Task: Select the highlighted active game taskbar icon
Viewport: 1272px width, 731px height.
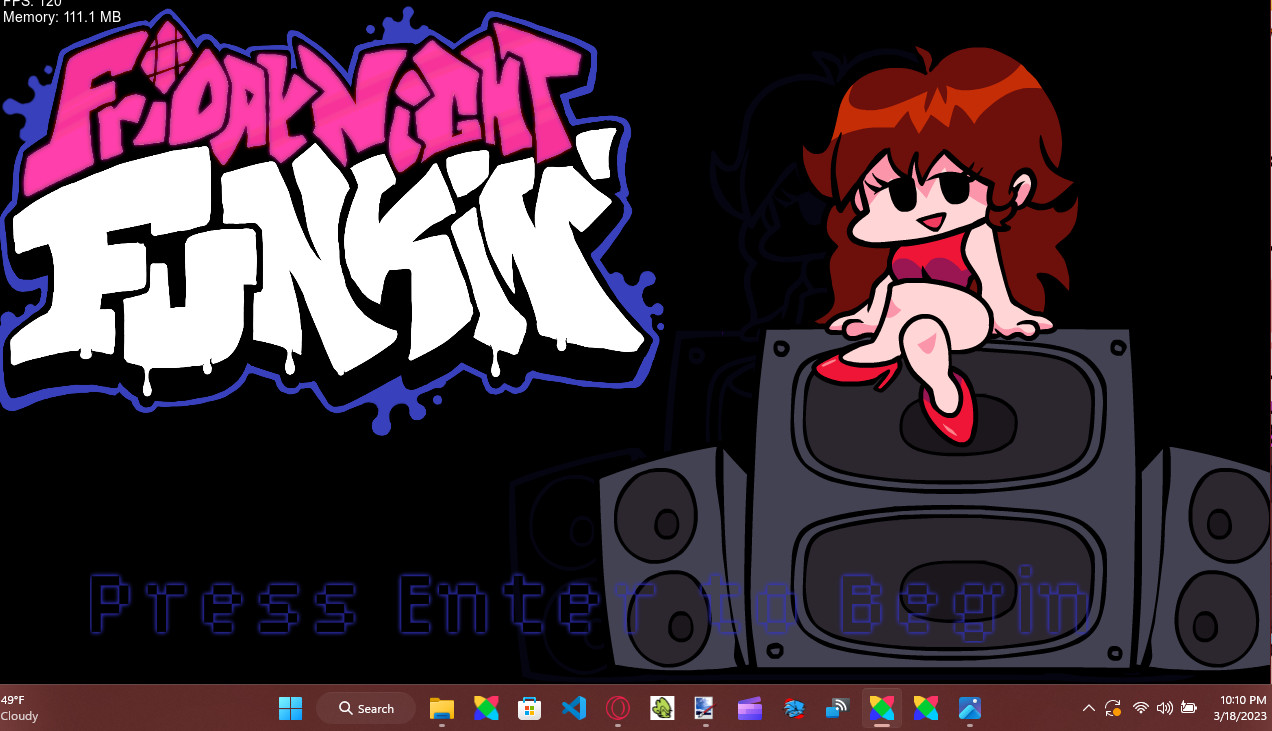Action: click(882, 708)
